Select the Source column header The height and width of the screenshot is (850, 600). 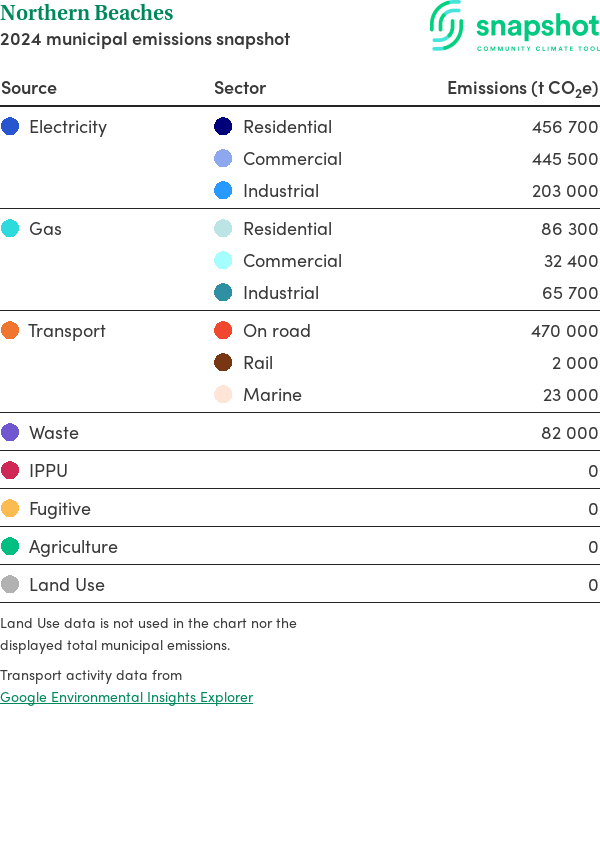tap(29, 88)
